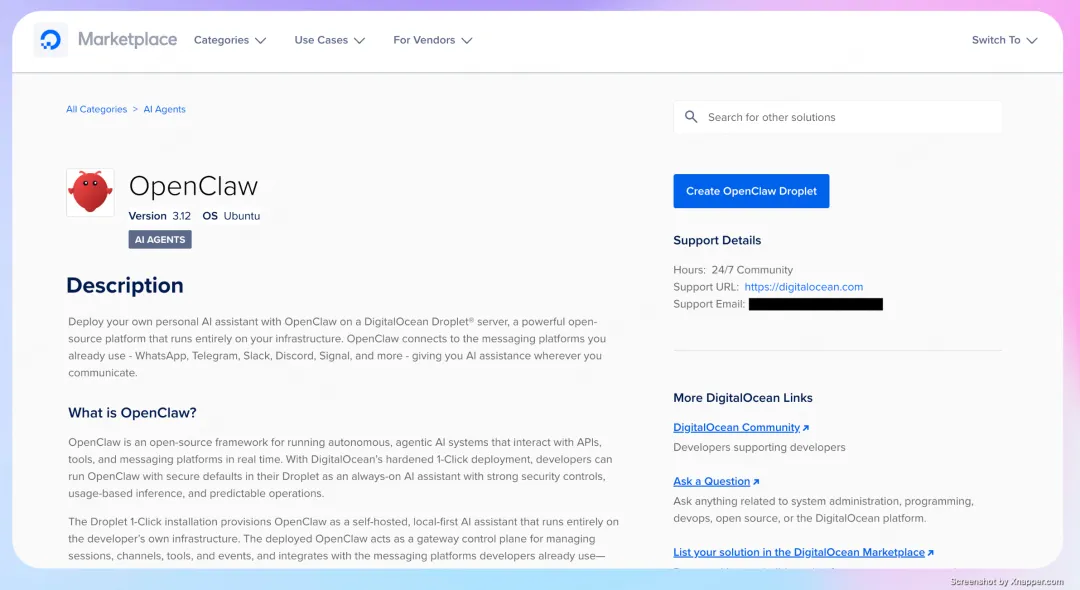Go to All Categories breadcrumb
Screen dimensions: 1080x590
coord(96,109)
